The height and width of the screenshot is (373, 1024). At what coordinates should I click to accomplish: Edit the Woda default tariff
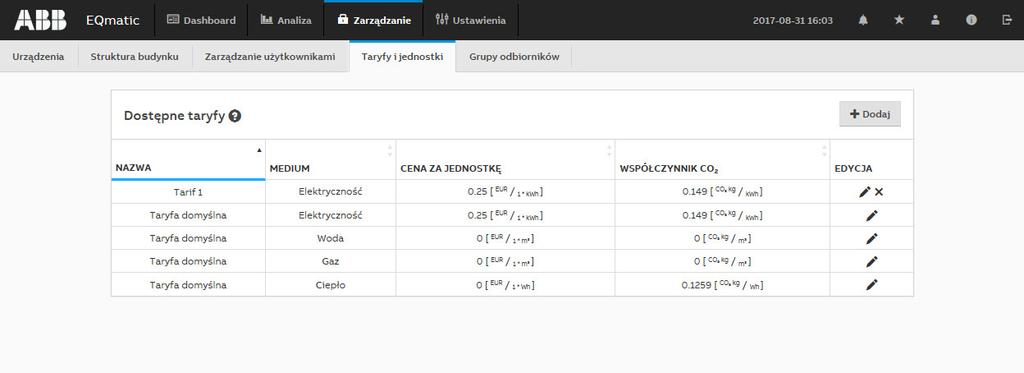pyautogui.click(x=872, y=238)
